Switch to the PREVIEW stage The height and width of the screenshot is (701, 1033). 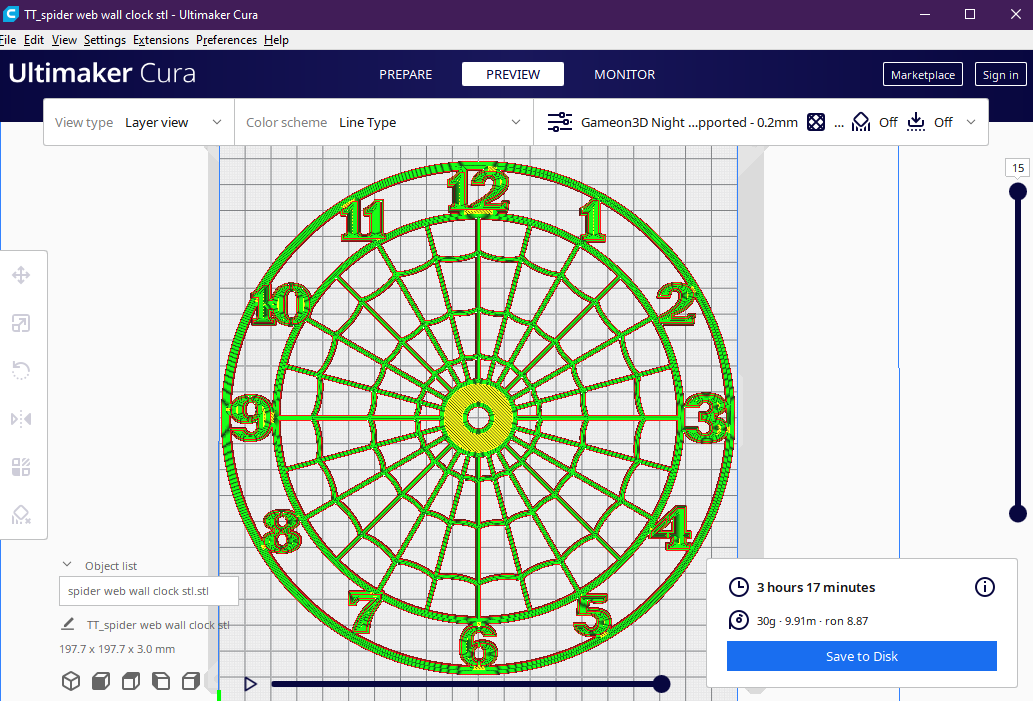513,74
